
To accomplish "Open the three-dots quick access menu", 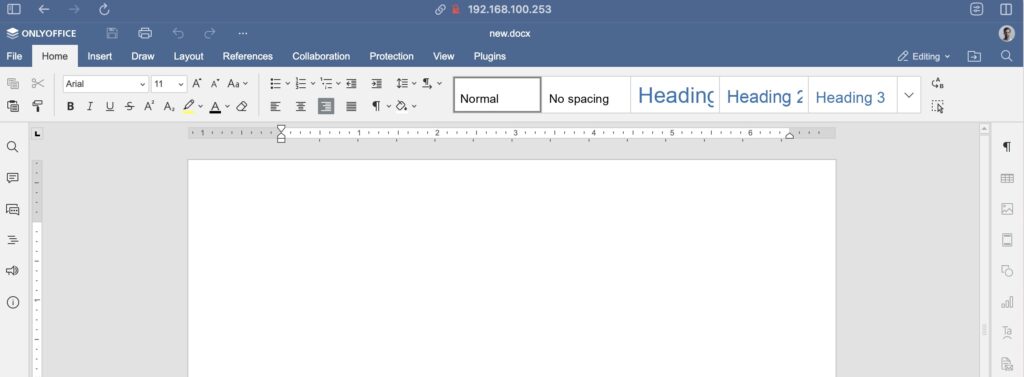I will pyautogui.click(x=243, y=33).
